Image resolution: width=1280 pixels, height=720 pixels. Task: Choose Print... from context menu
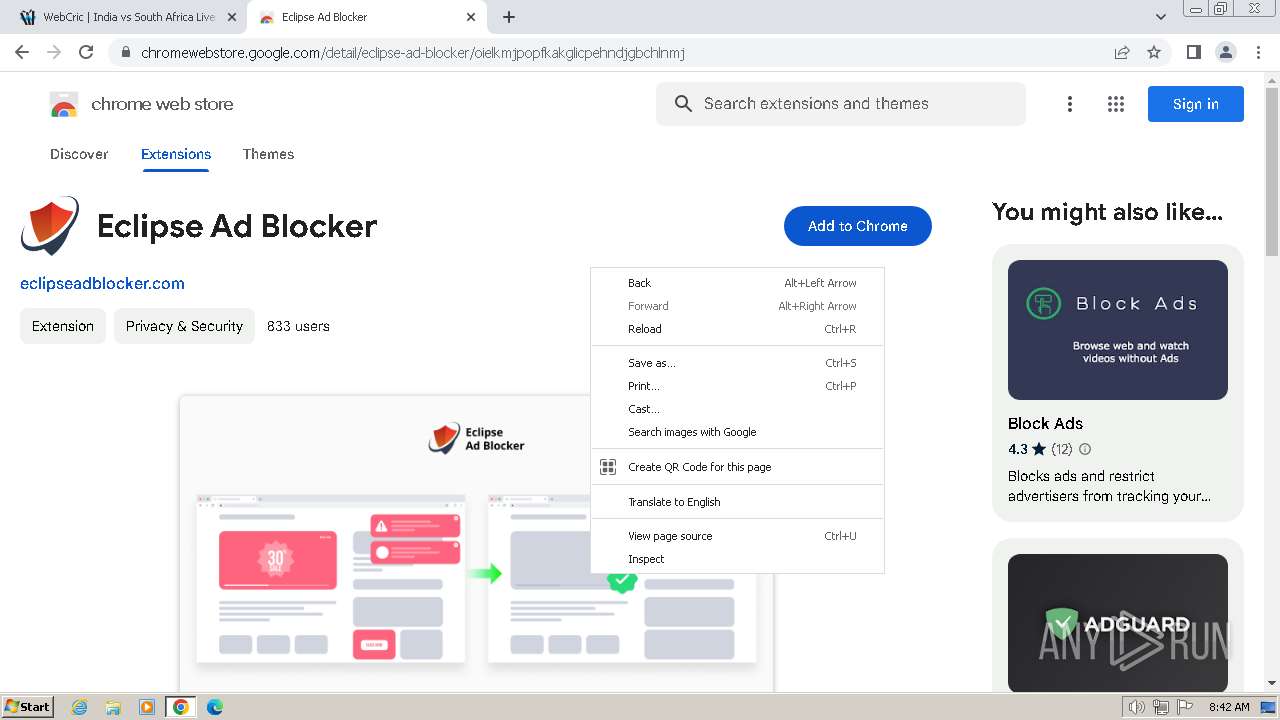[x=737, y=386]
